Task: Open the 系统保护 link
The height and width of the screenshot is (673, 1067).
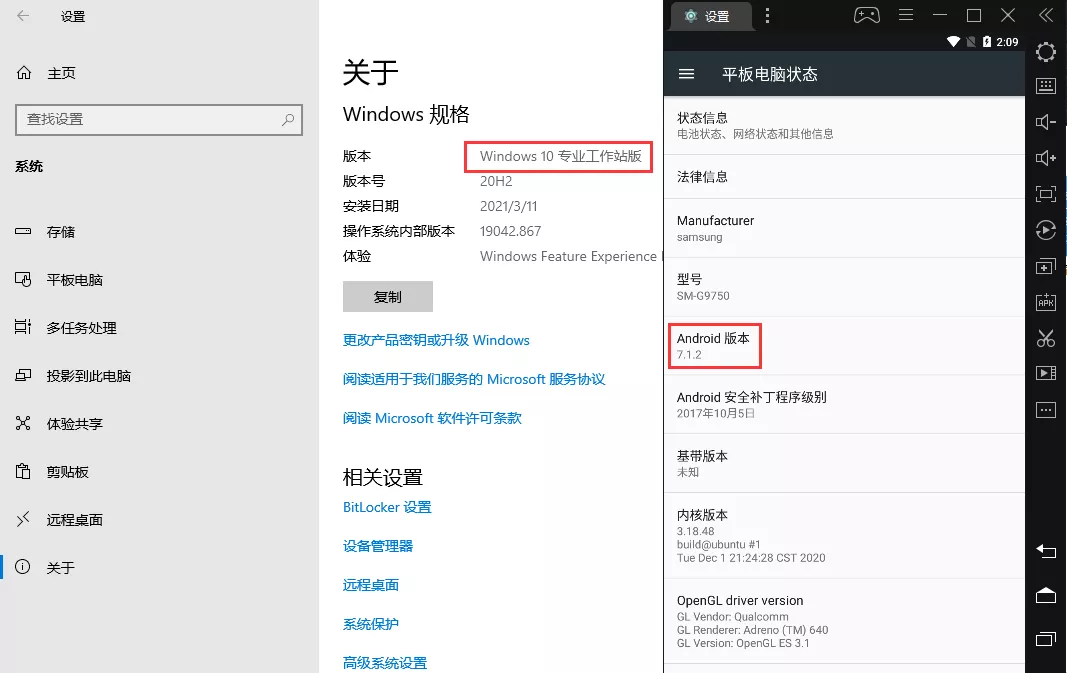Action: point(371,624)
